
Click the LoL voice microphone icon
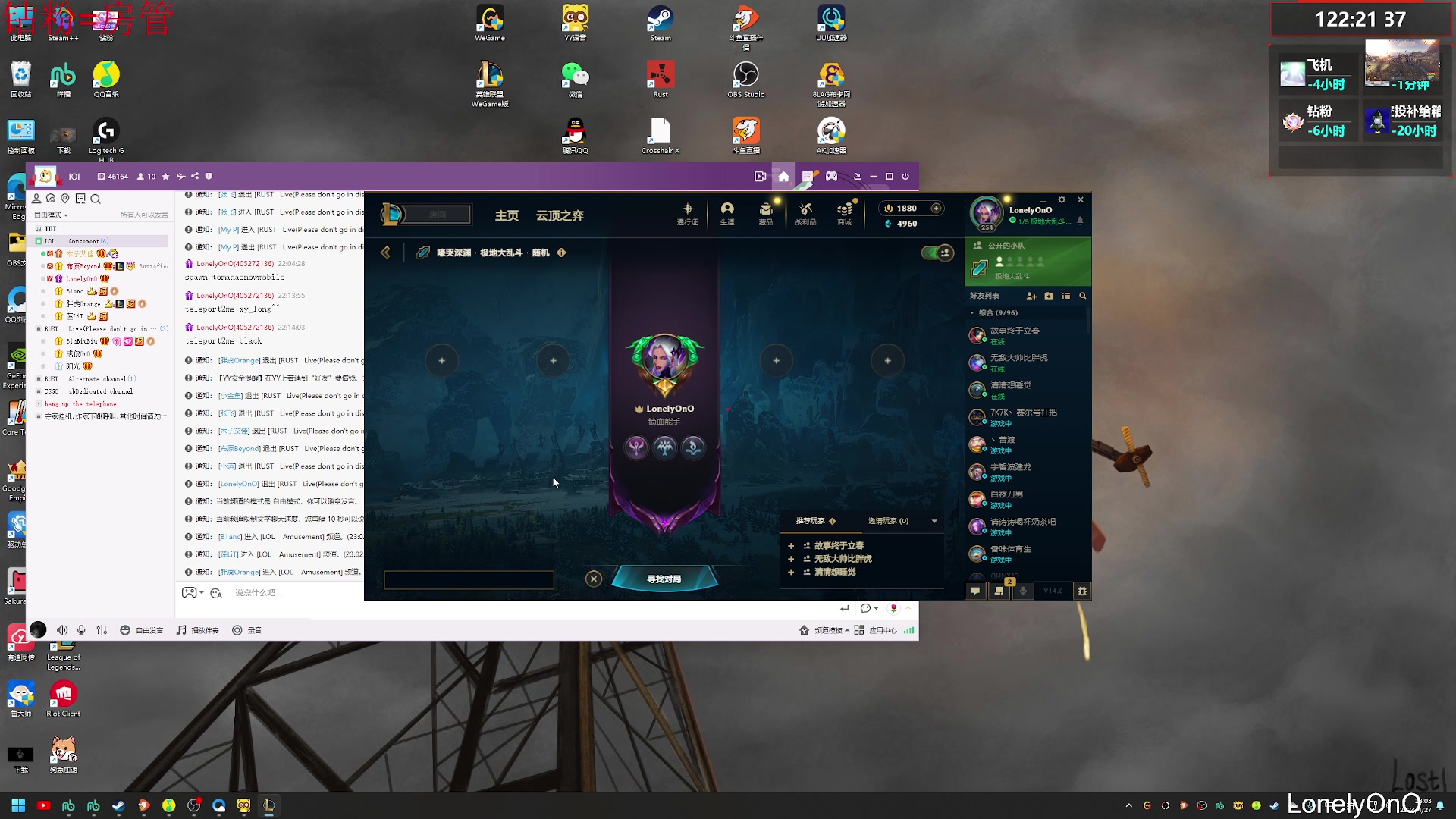(1023, 591)
